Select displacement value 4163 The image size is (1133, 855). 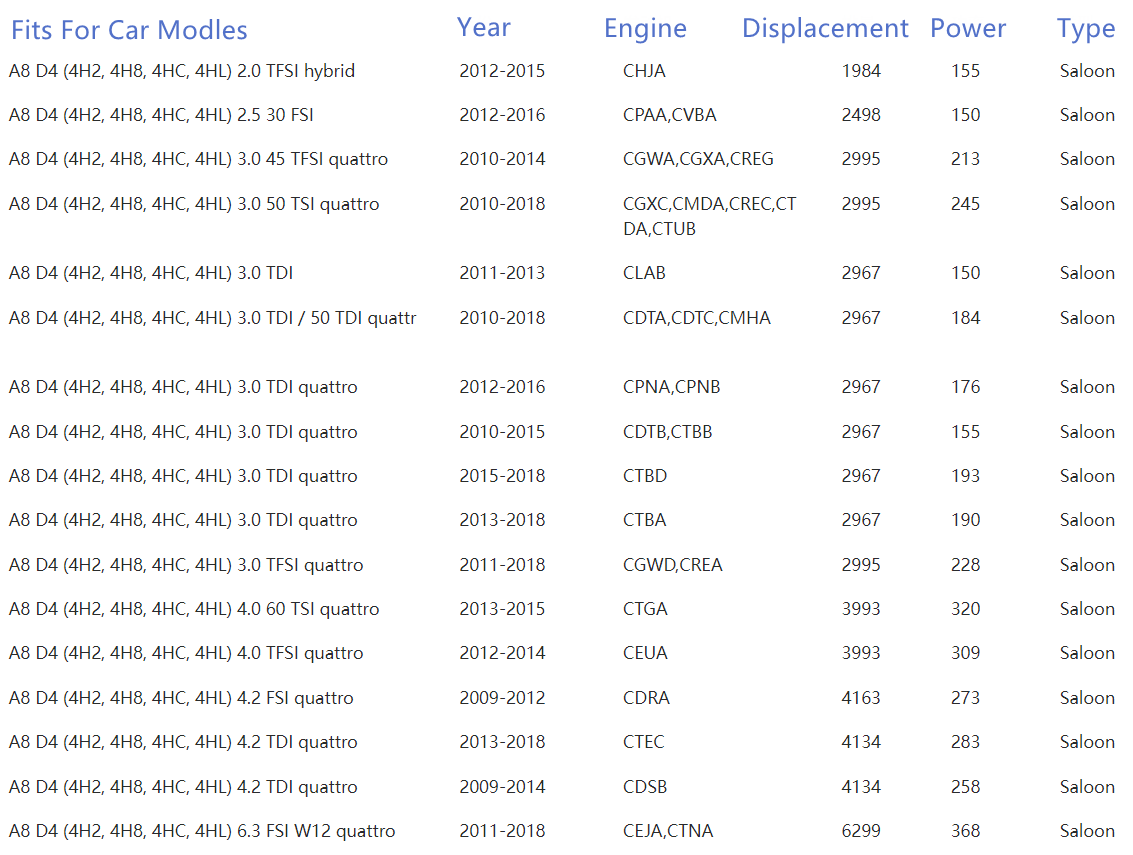coord(861,698)
